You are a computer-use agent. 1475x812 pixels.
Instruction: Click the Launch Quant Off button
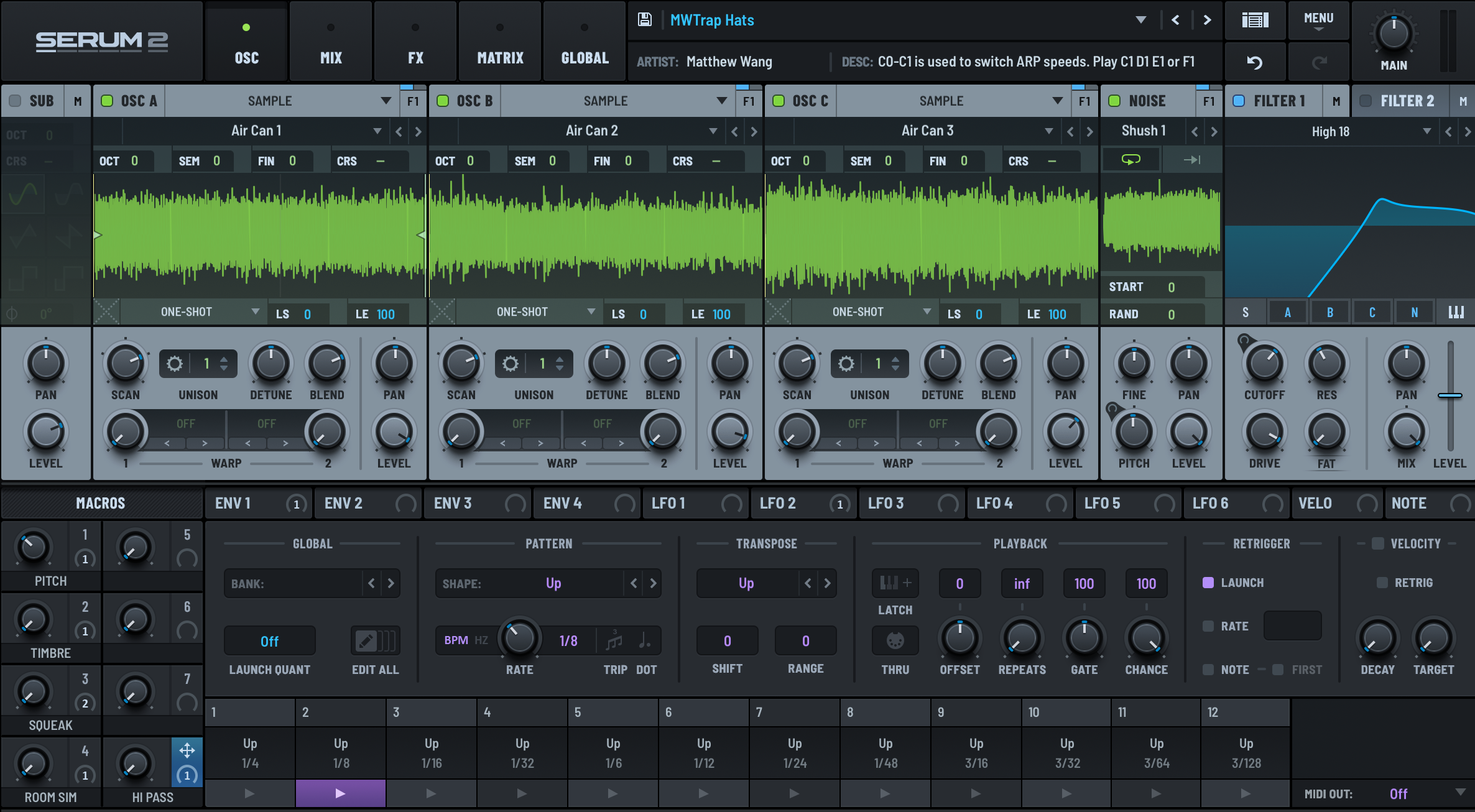pos(269,641)
